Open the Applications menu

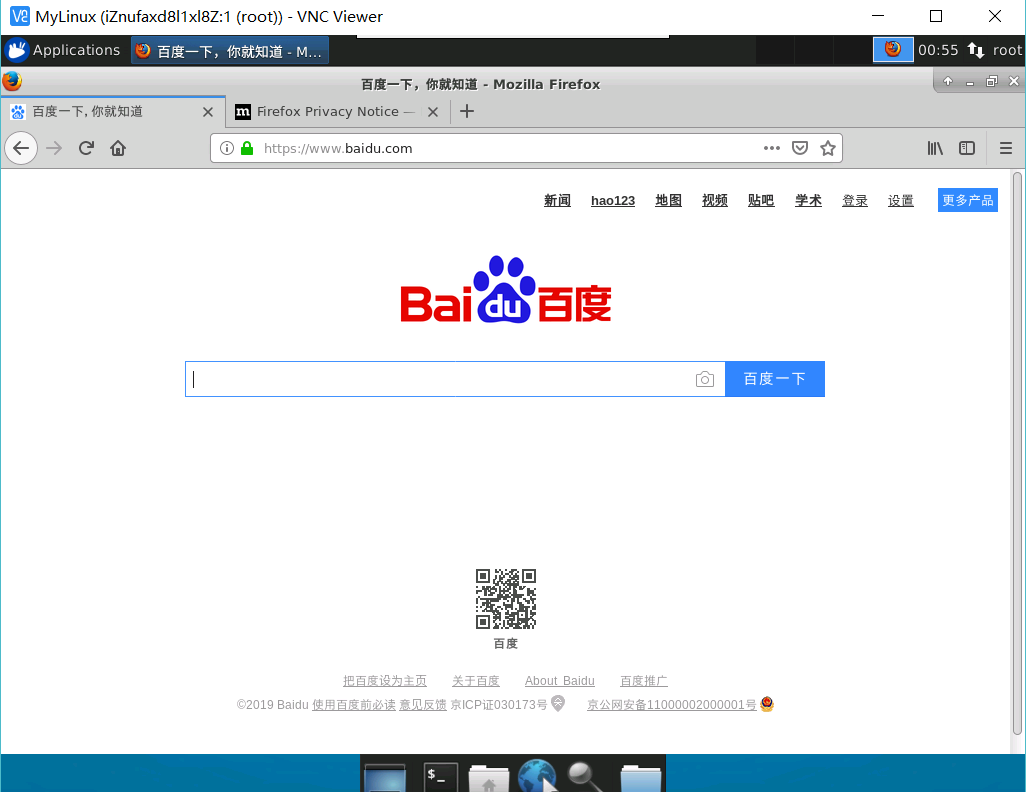(x=66, y=49)
